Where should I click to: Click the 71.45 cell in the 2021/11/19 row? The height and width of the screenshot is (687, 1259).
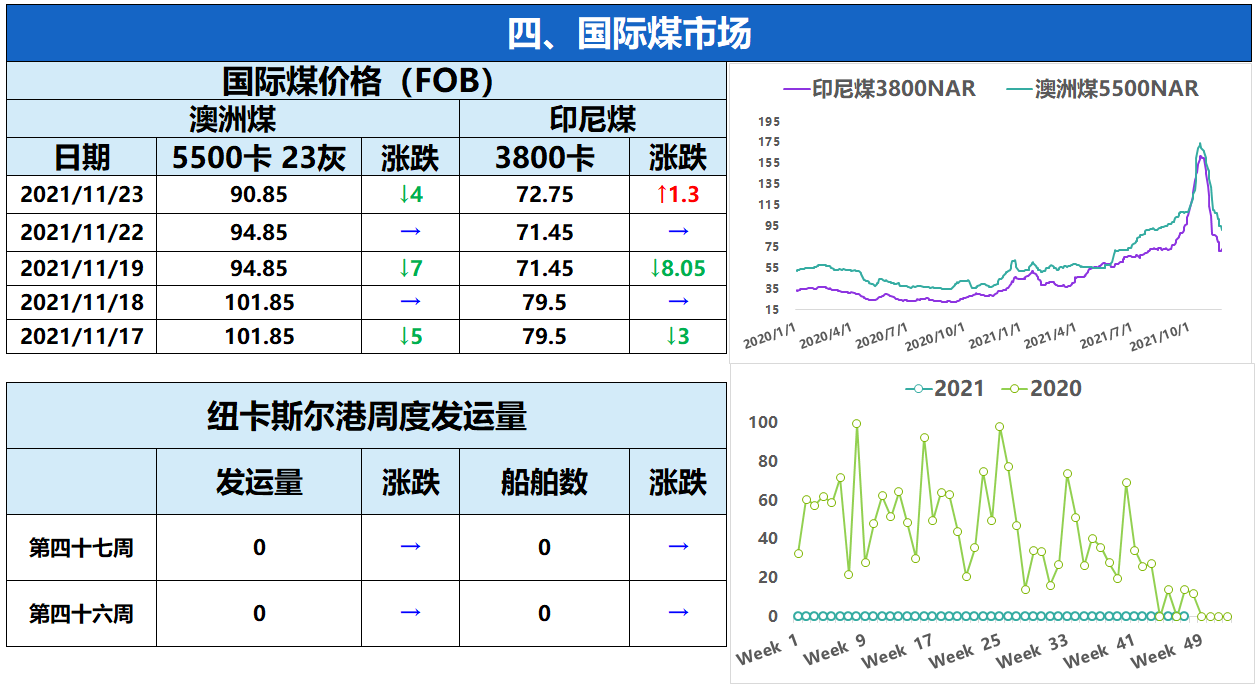(x=545, y=268)
